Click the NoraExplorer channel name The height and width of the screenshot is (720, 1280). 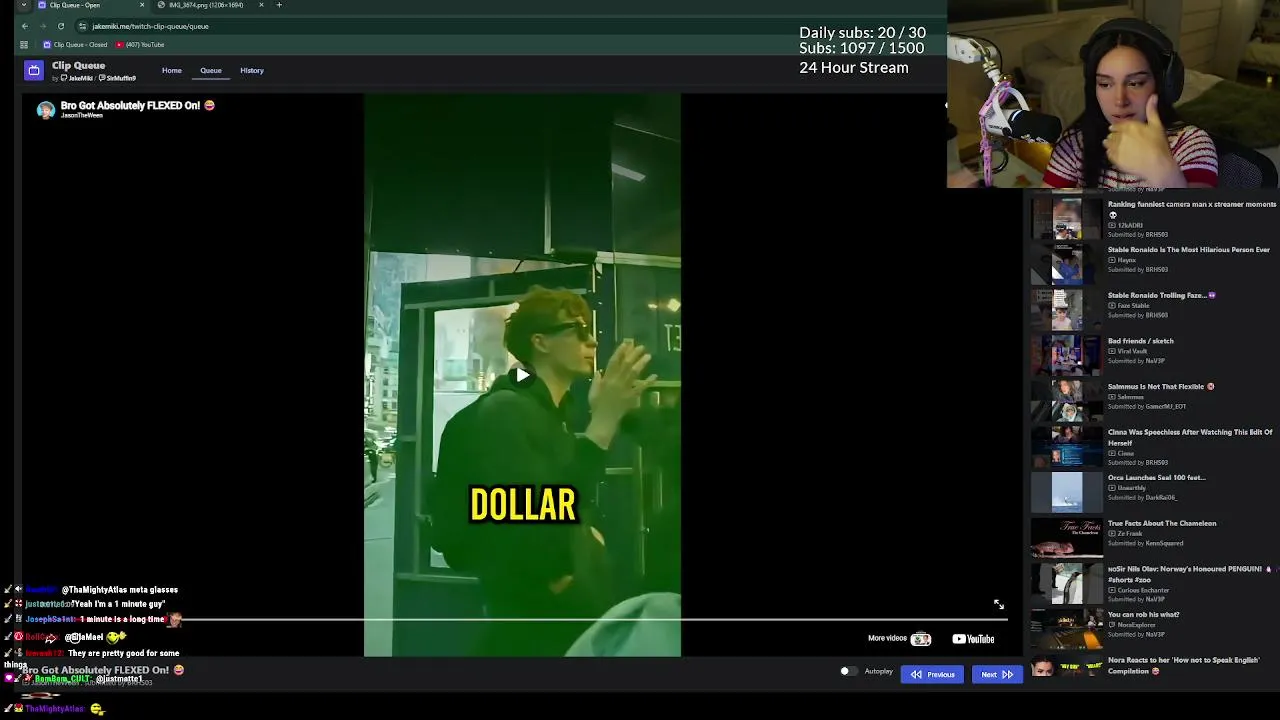[x=1137, y=626]
